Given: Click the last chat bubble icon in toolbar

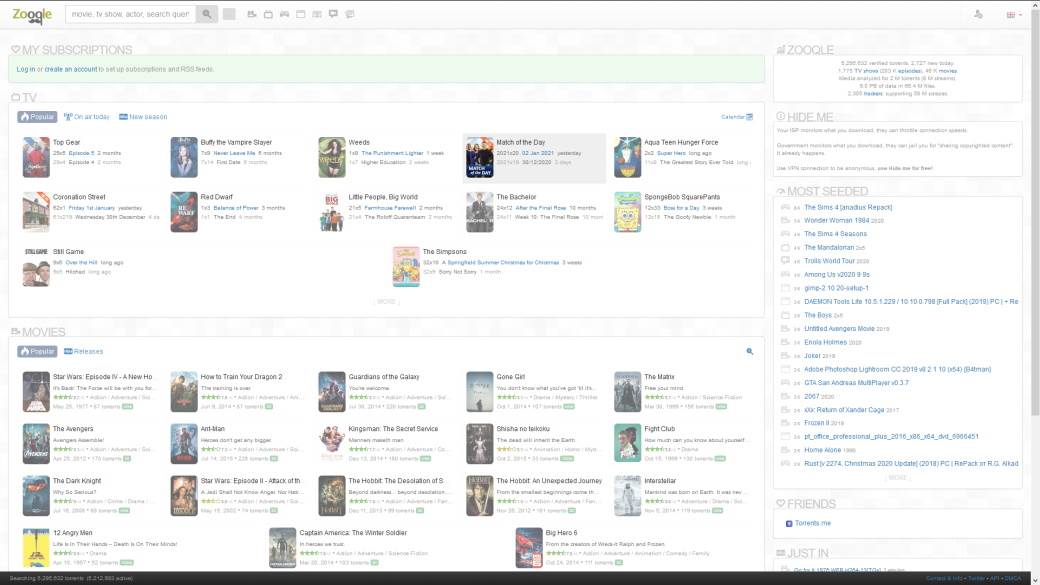Looking at the screenshot, I should click(x=348, y=14).
